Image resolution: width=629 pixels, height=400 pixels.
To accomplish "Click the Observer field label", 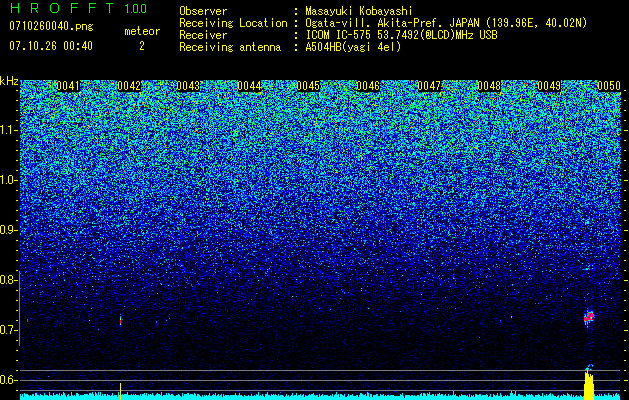I will pyautogui.click(x=203, y=11).
